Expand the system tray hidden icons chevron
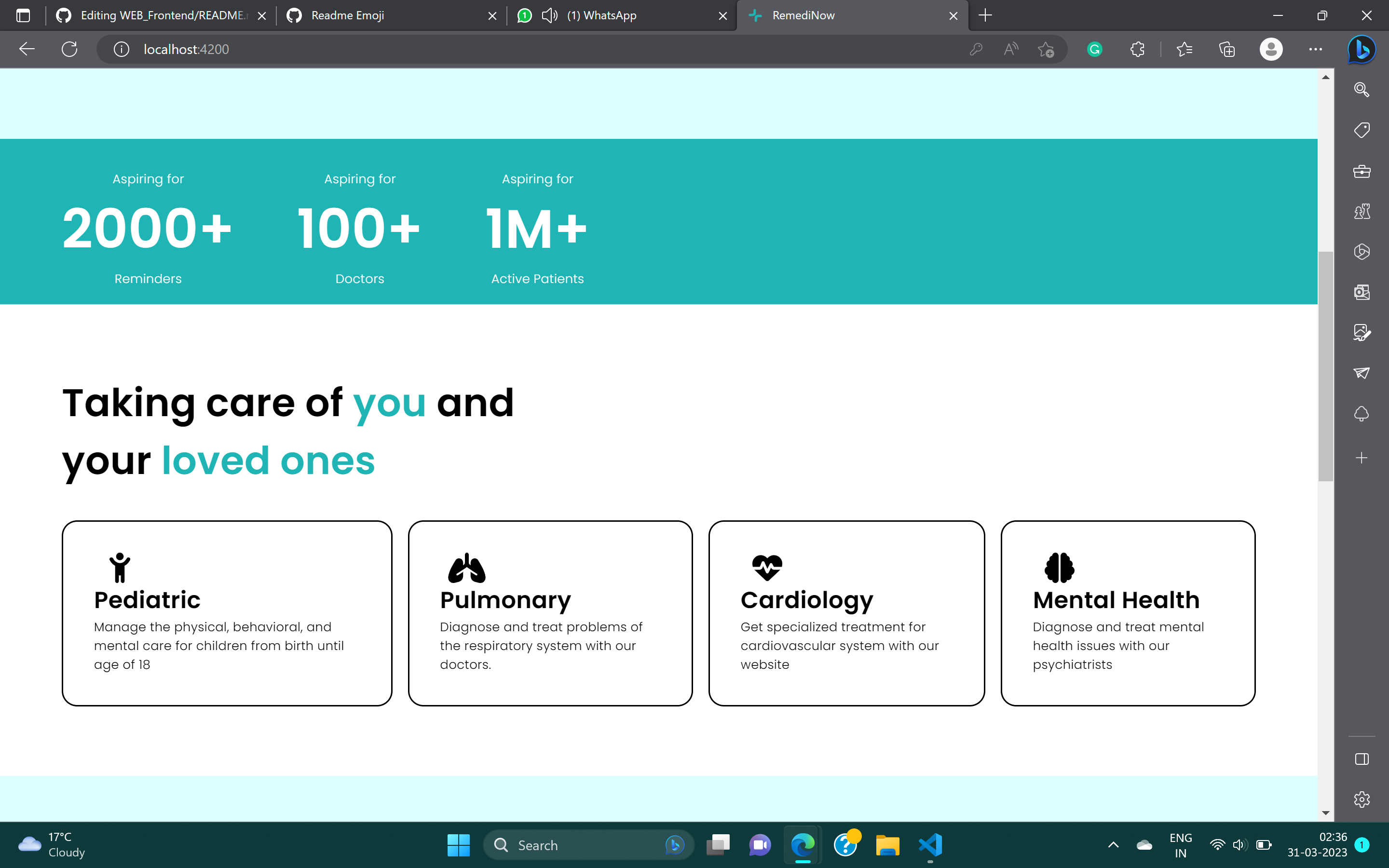The width and height of the screenshot is (1389, 868). click(1113, 844)
